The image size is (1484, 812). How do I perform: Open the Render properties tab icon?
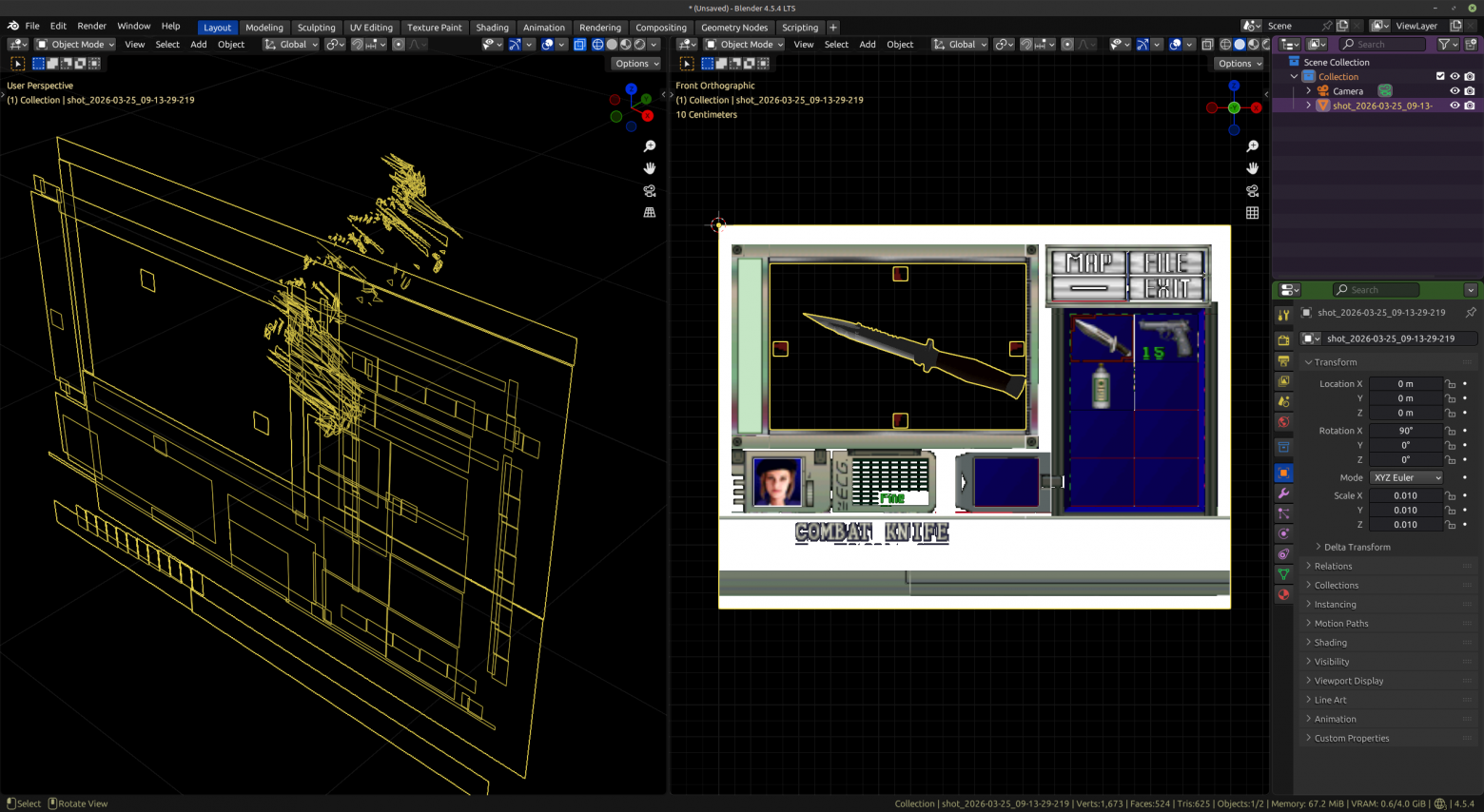coord(1283,340)
